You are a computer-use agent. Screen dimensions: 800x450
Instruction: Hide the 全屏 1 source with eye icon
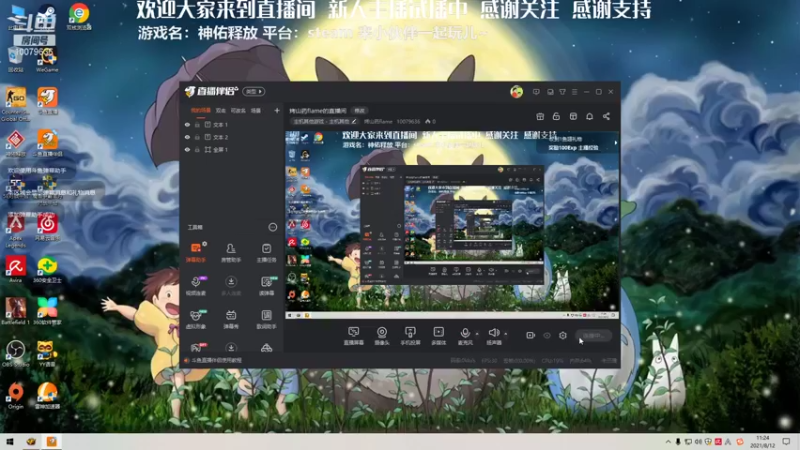[187, 149]
